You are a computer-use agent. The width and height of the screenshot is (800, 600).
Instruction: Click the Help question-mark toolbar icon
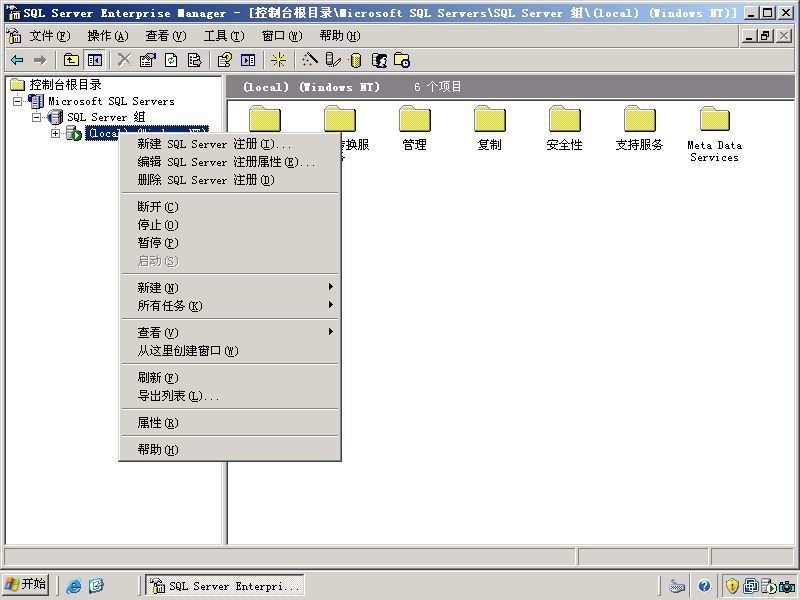point(224,60)
